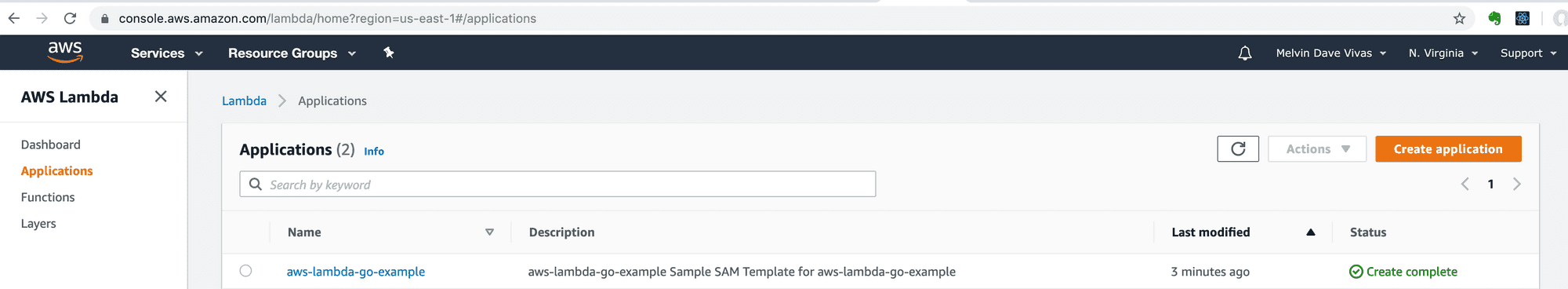Screen dimensions: 1568x289
Task: Go to Layers in the sidebar
Action: pyautogui.click(x=38, y=224)
